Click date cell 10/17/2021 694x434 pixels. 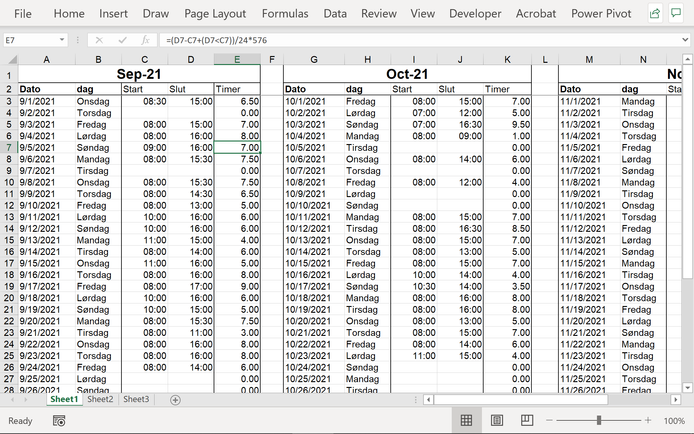click(x=314, y=286)
